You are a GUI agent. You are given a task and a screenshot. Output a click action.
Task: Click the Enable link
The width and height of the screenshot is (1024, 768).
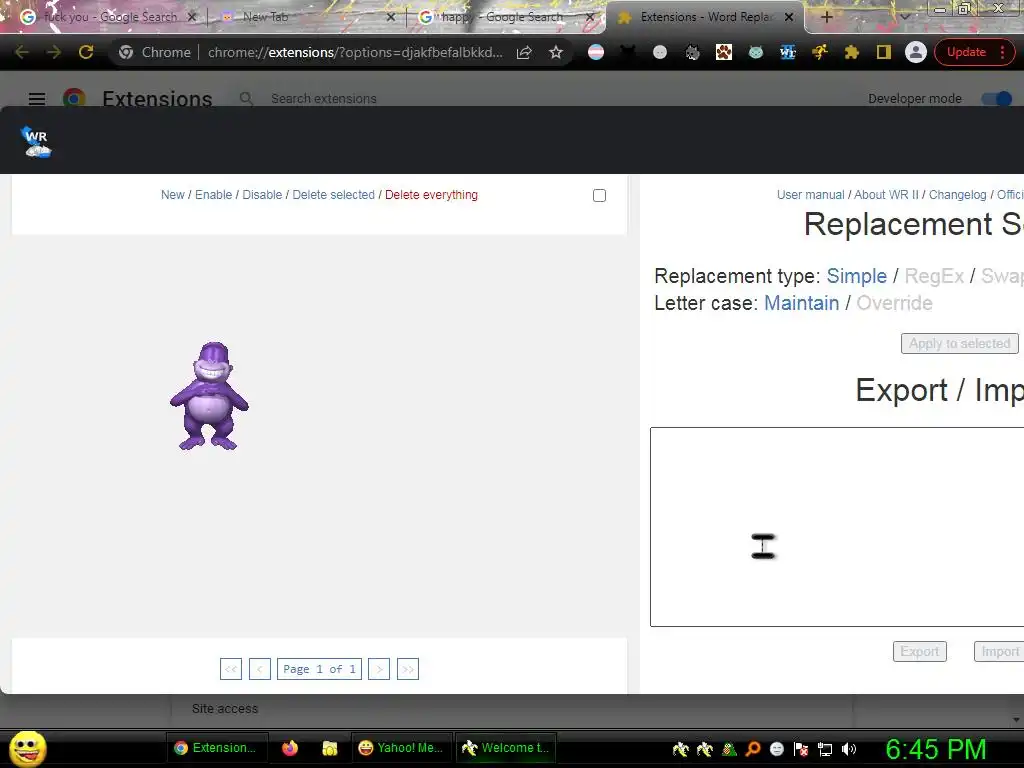tap(214, 195)
